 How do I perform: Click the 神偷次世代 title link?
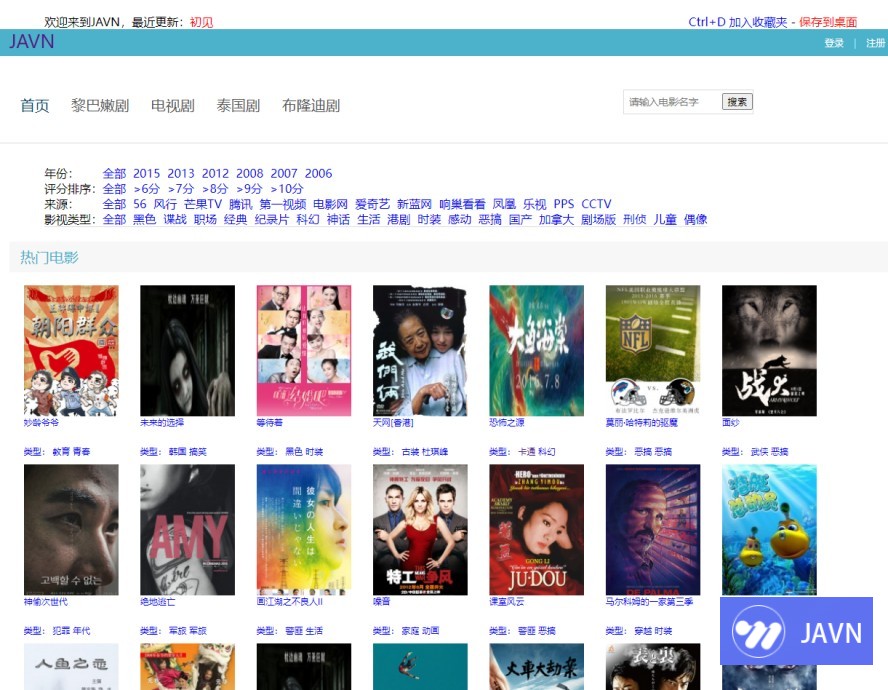pyautogui.click(x=46, y=602)
